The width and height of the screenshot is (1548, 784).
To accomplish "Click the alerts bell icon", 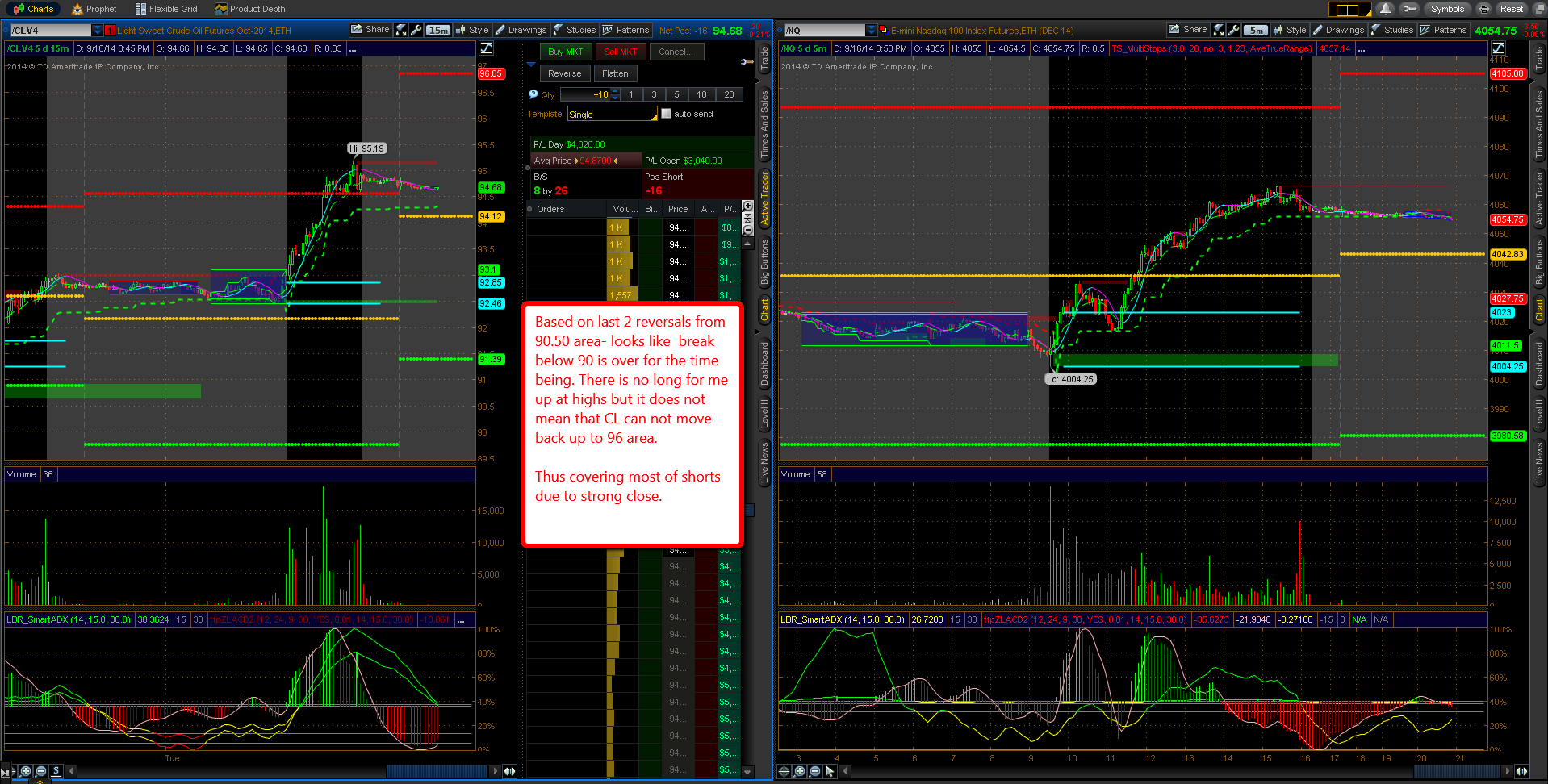I will pyautogui.click(x=1386, y=9).
